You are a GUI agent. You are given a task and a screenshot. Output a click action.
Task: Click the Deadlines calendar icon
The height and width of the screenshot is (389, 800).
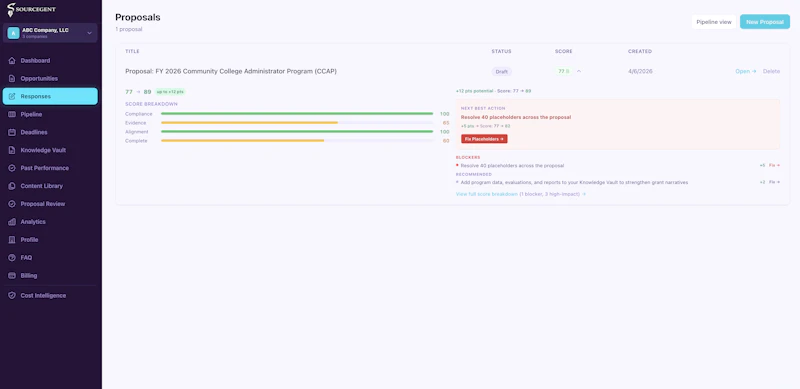point(12,132)
